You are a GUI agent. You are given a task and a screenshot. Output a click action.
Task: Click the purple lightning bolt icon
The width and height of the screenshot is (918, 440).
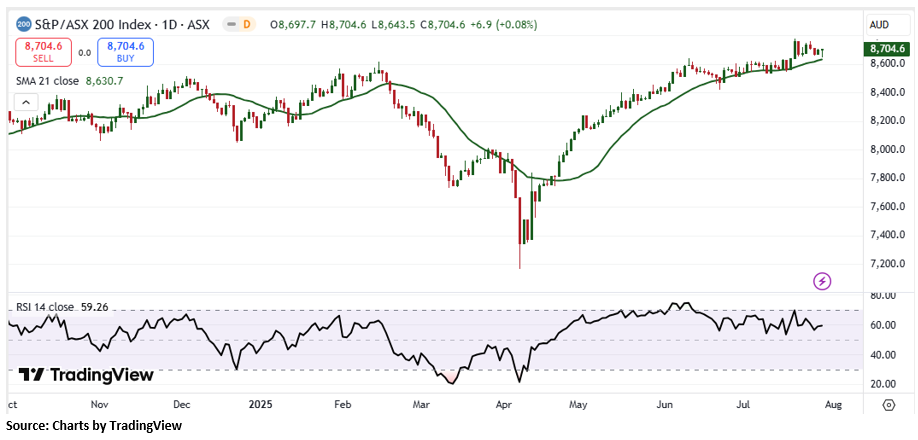(822, 281)
